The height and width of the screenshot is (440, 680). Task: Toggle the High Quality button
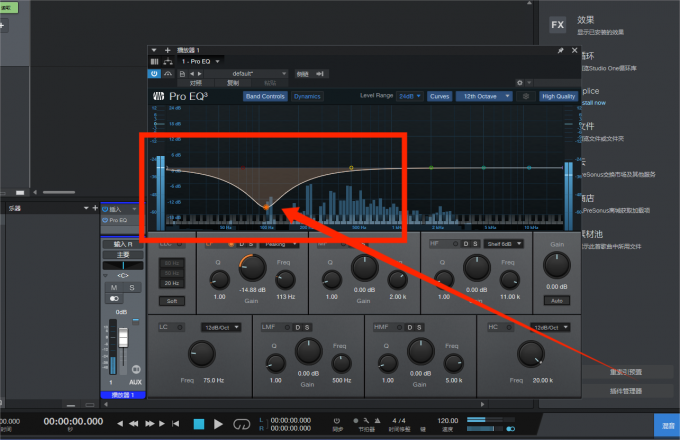coord(559,96)
